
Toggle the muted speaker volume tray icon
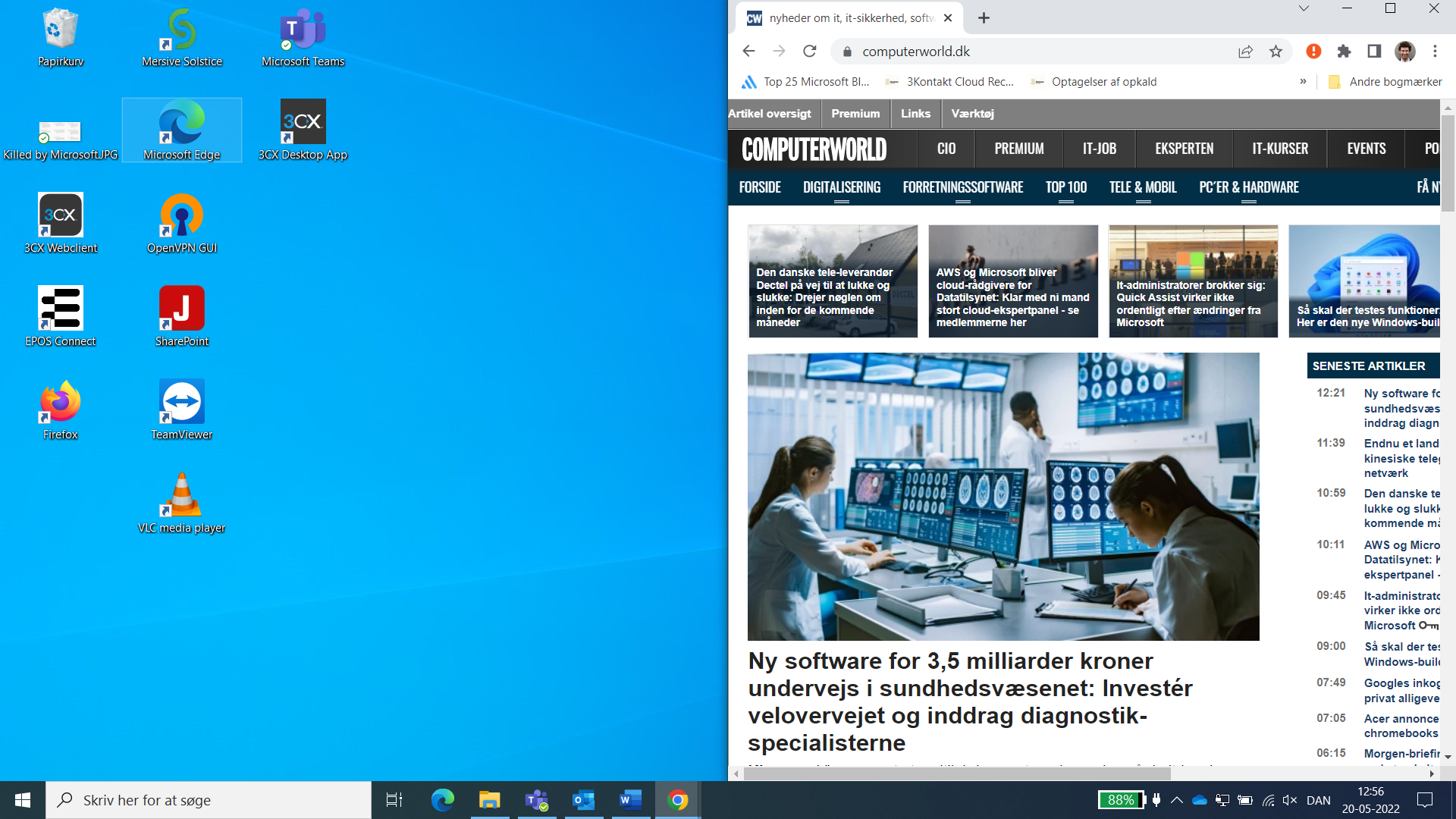click(x=1289, y=800)
